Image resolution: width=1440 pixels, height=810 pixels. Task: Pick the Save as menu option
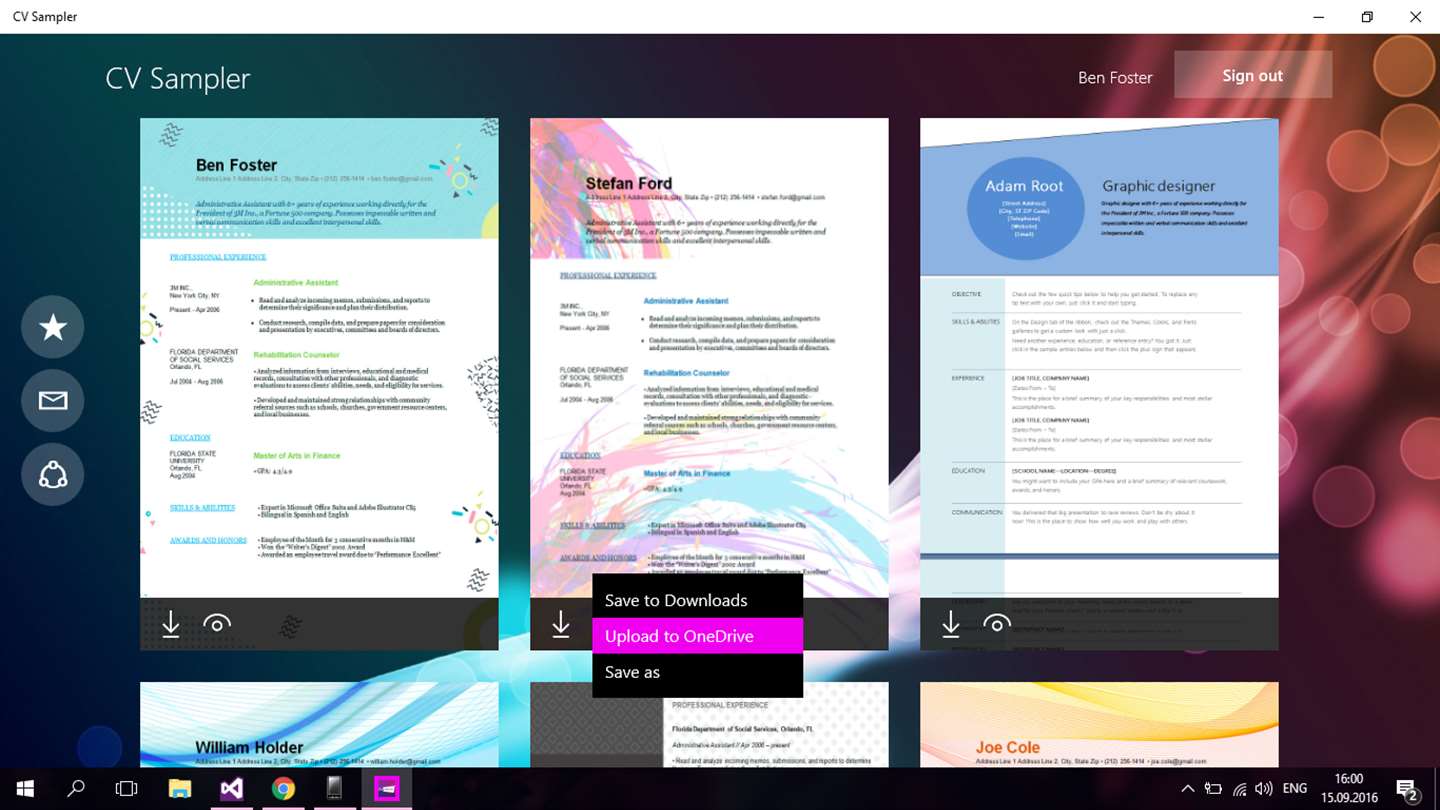click(698, 672)
